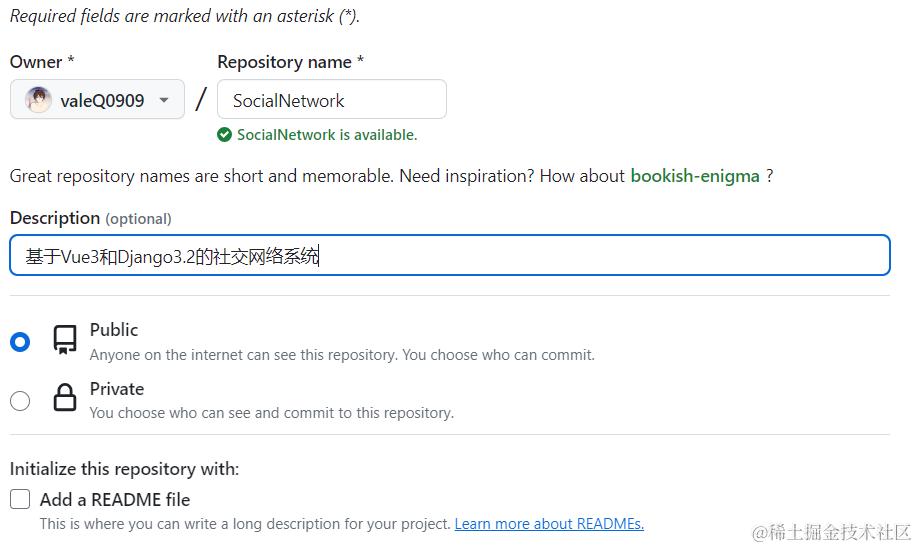Click the Description (optional) label
This screenshot has height=549, width=918.
90,218
